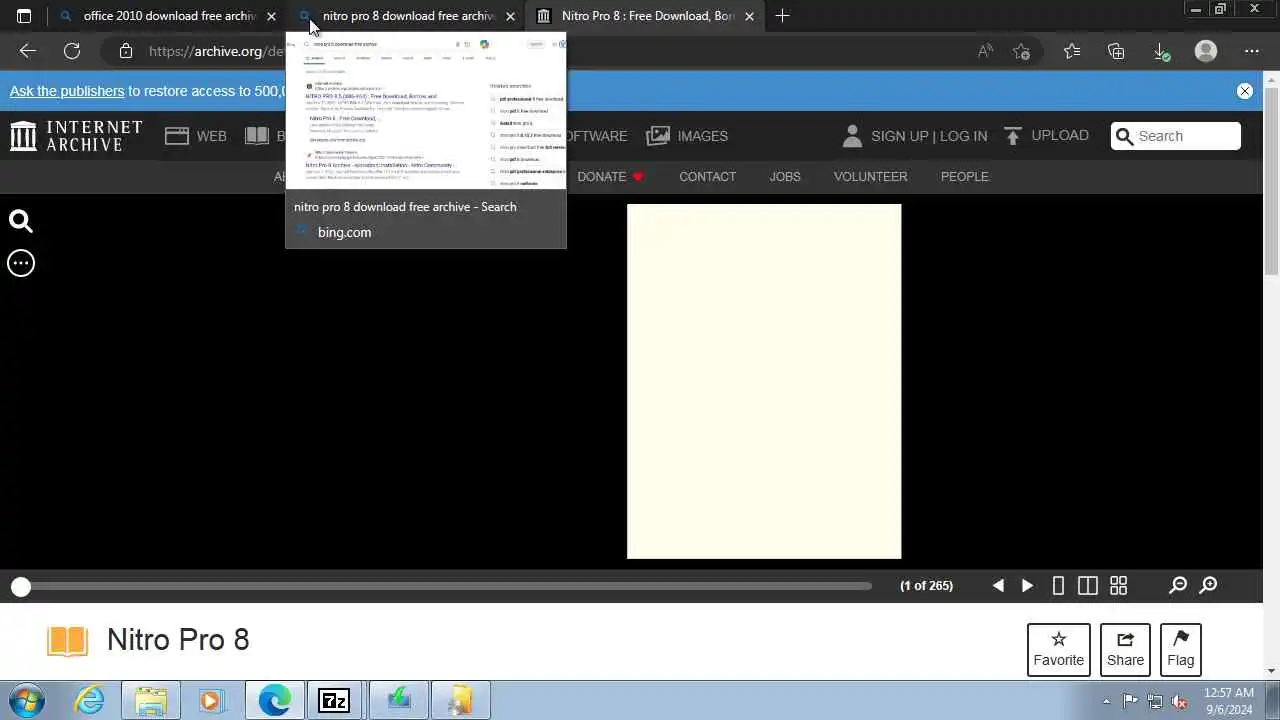
Task: Open the JOBS link
Action: [785, 176]
